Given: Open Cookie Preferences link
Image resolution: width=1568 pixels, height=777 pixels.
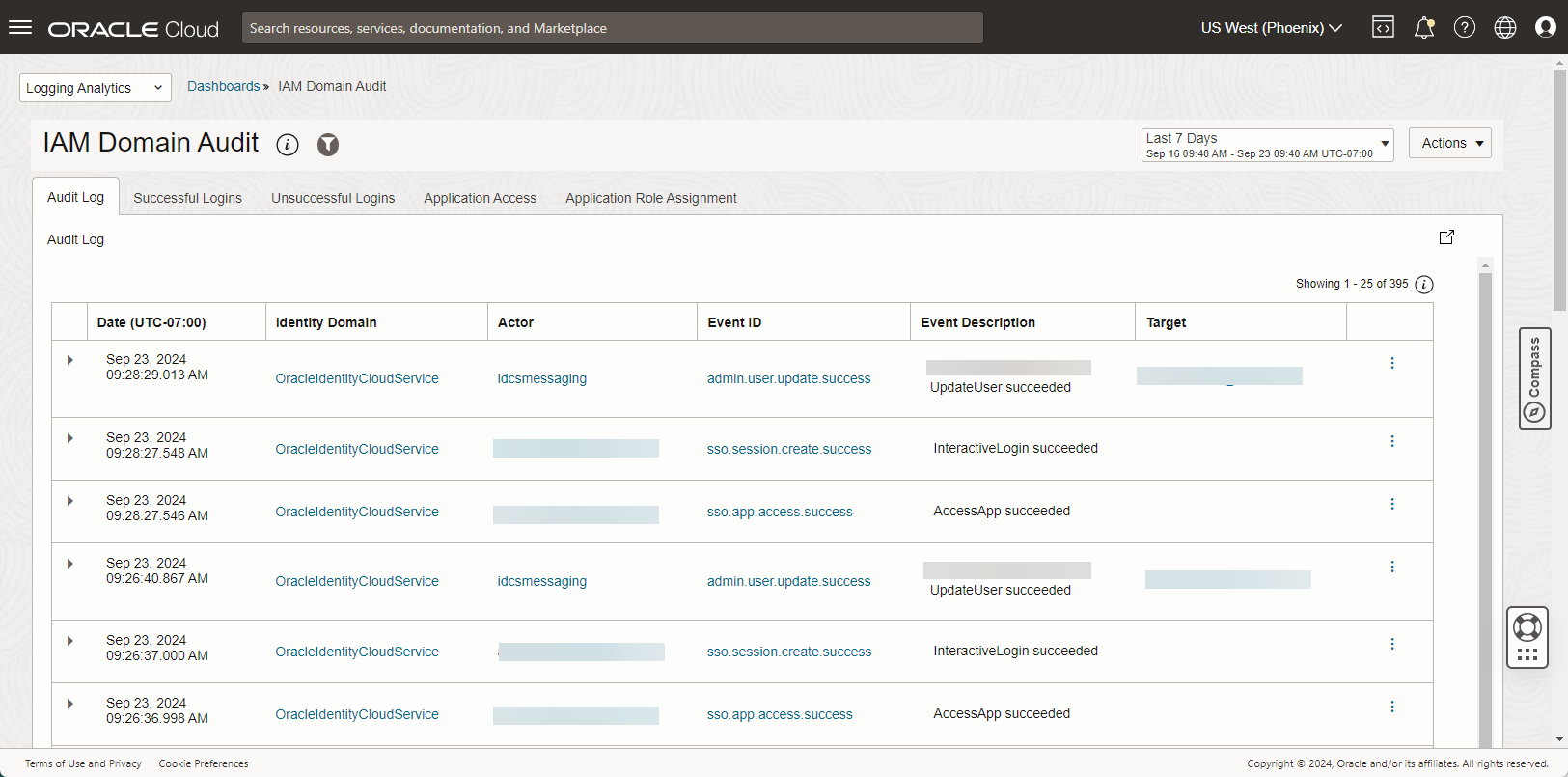Looking at the screenshot, I should coord(204,763).
